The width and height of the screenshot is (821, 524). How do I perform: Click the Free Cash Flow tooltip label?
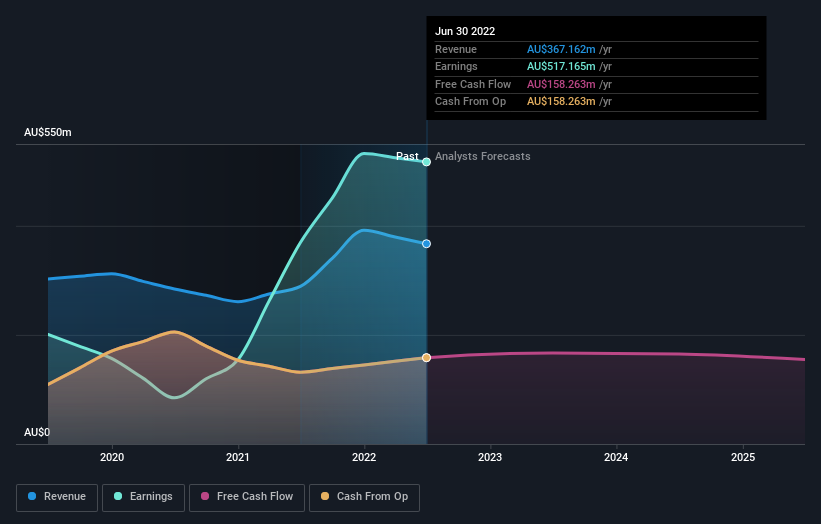[x=473, y=84]
